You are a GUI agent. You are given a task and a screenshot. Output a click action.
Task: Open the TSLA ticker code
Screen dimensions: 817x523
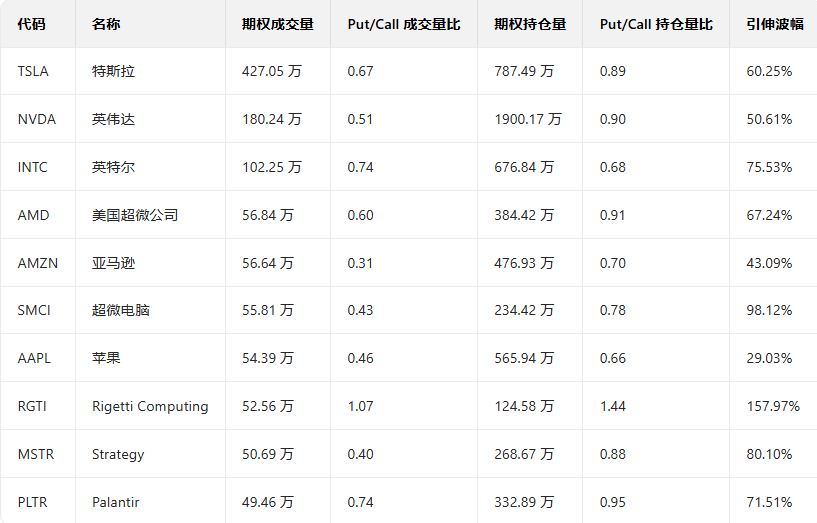(x=33, y=71)
